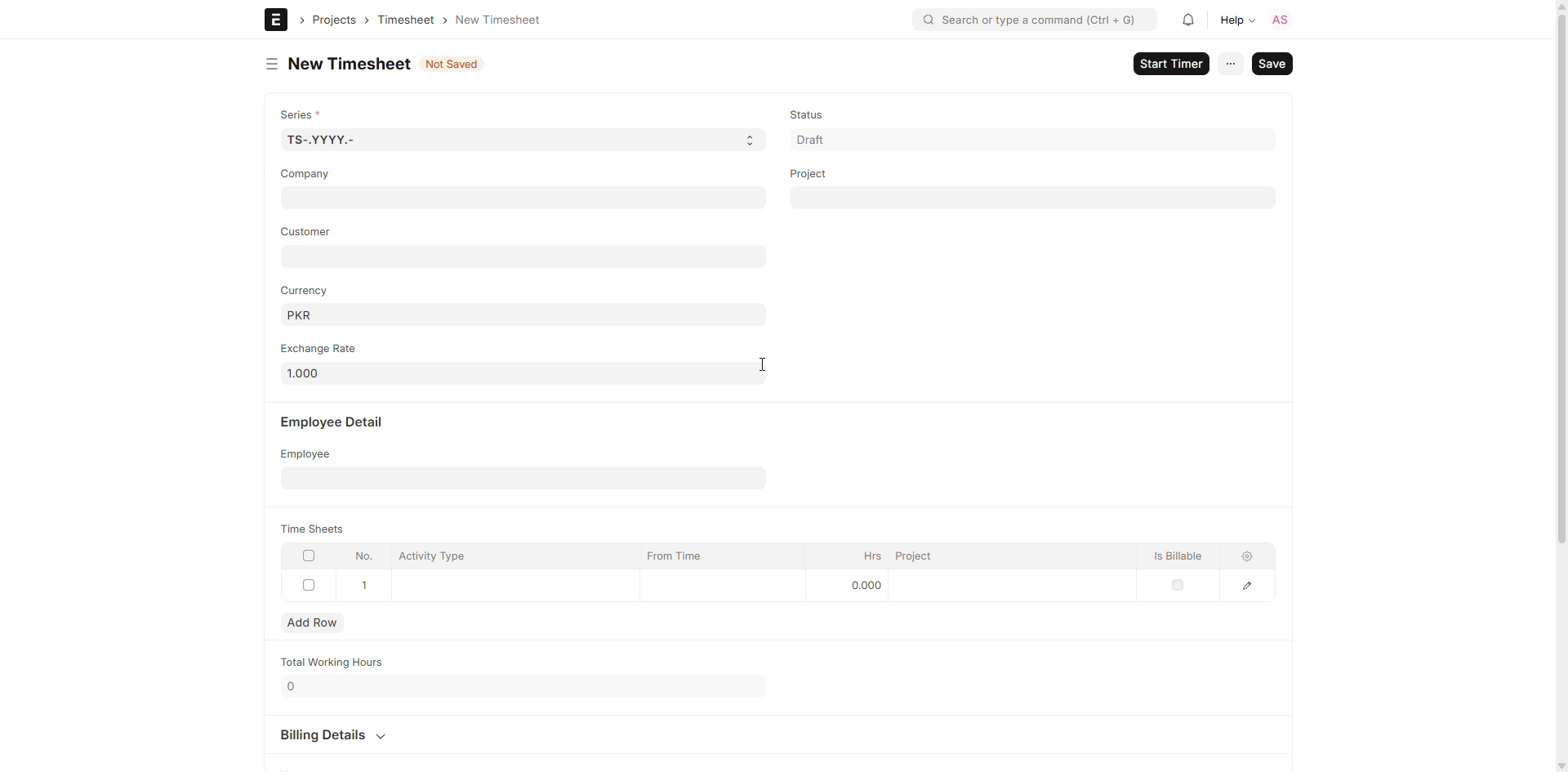Check the row 1 selection checkbox

click(309, 586)
